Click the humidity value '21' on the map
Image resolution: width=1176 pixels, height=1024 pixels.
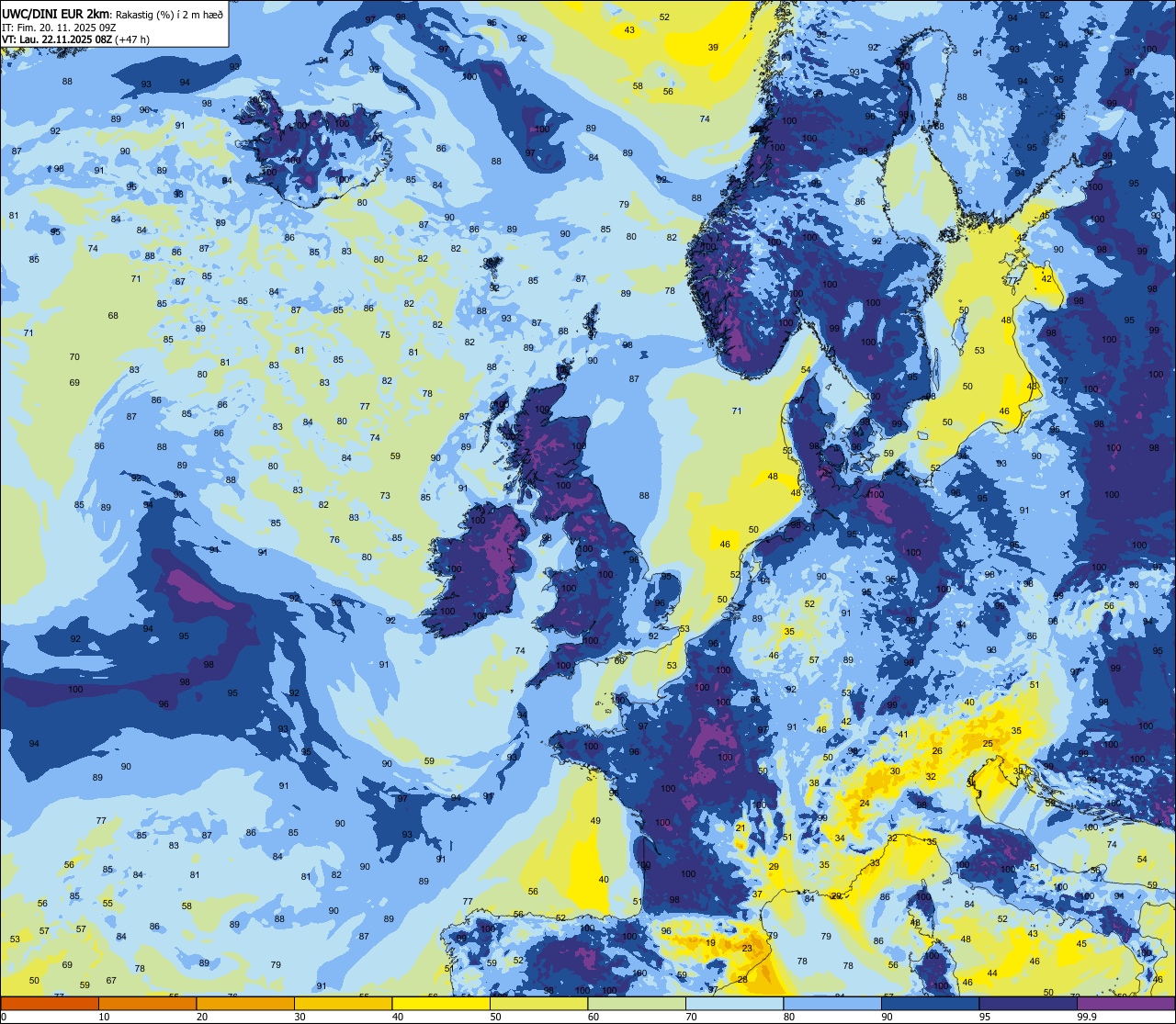(x=741, y=827)
